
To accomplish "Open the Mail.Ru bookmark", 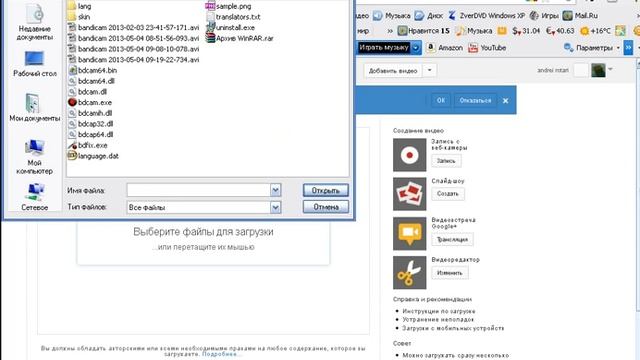I will coord(580,16).
